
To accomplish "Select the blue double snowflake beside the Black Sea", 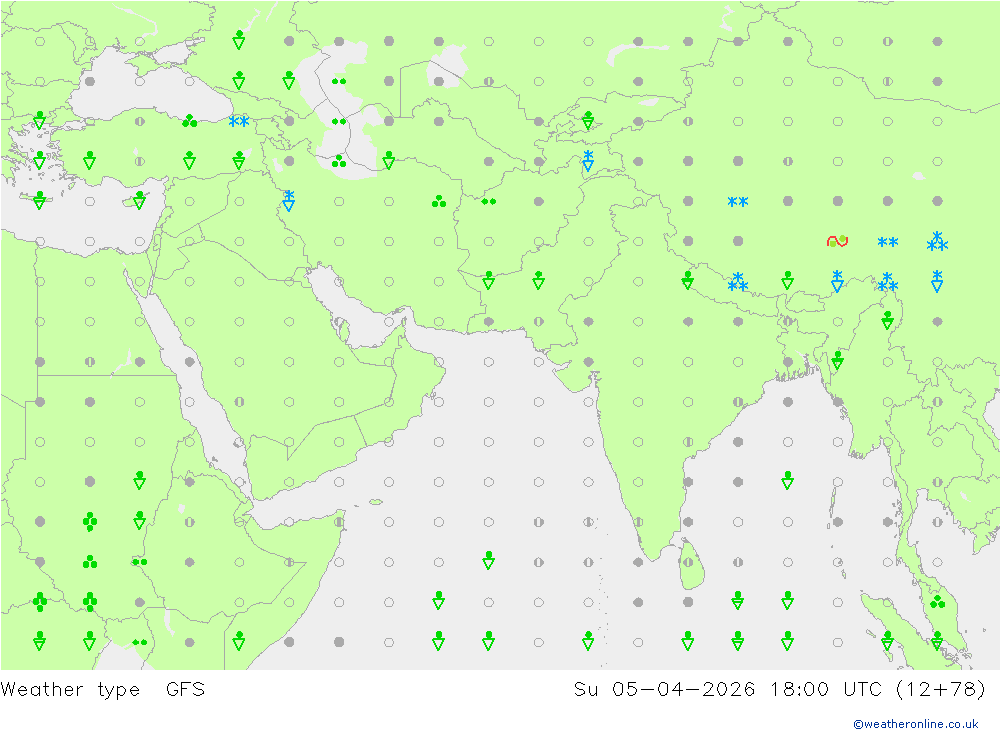I will click(239, 121).
